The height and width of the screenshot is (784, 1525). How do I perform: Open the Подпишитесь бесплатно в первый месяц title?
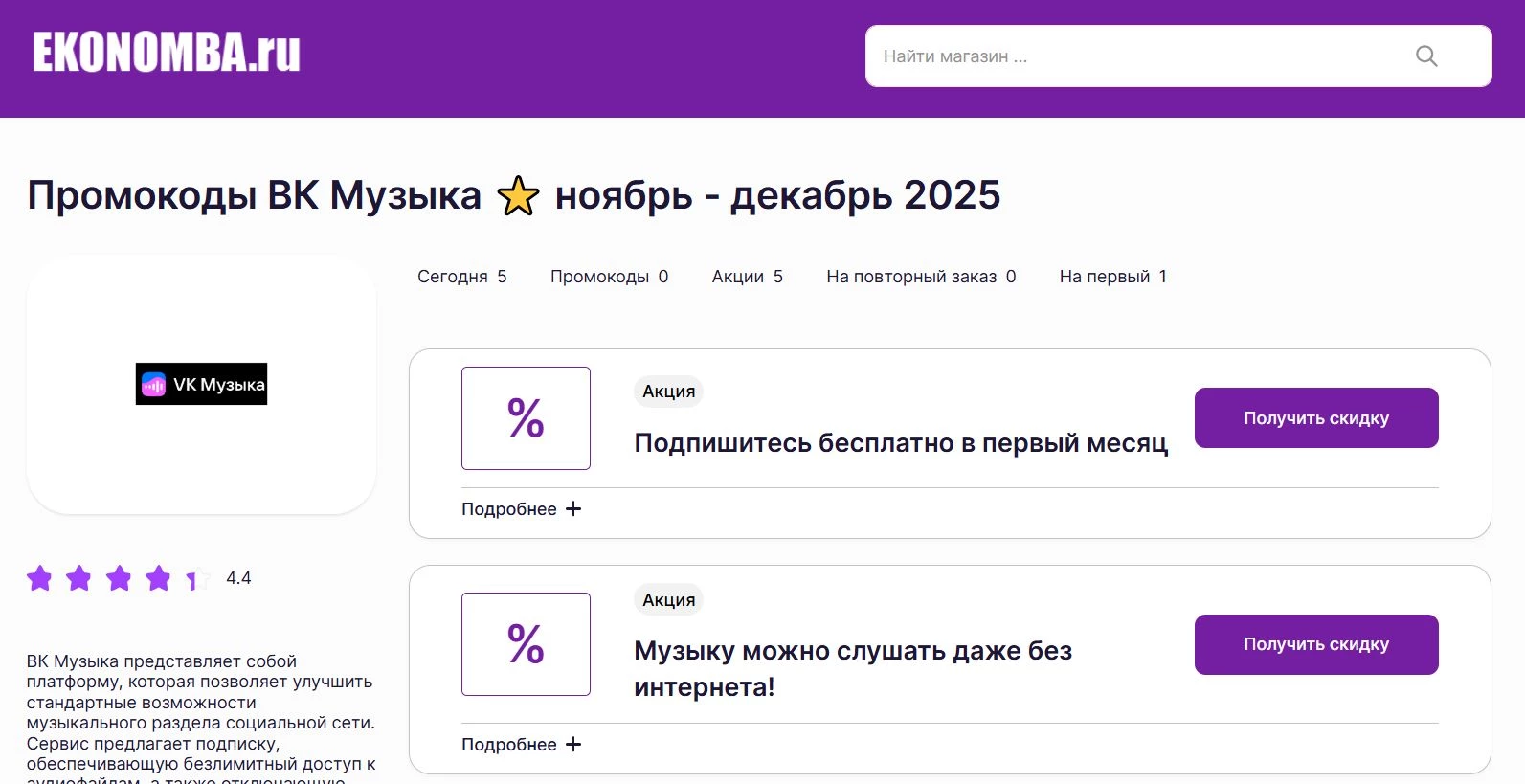click(x=901, y=443)
